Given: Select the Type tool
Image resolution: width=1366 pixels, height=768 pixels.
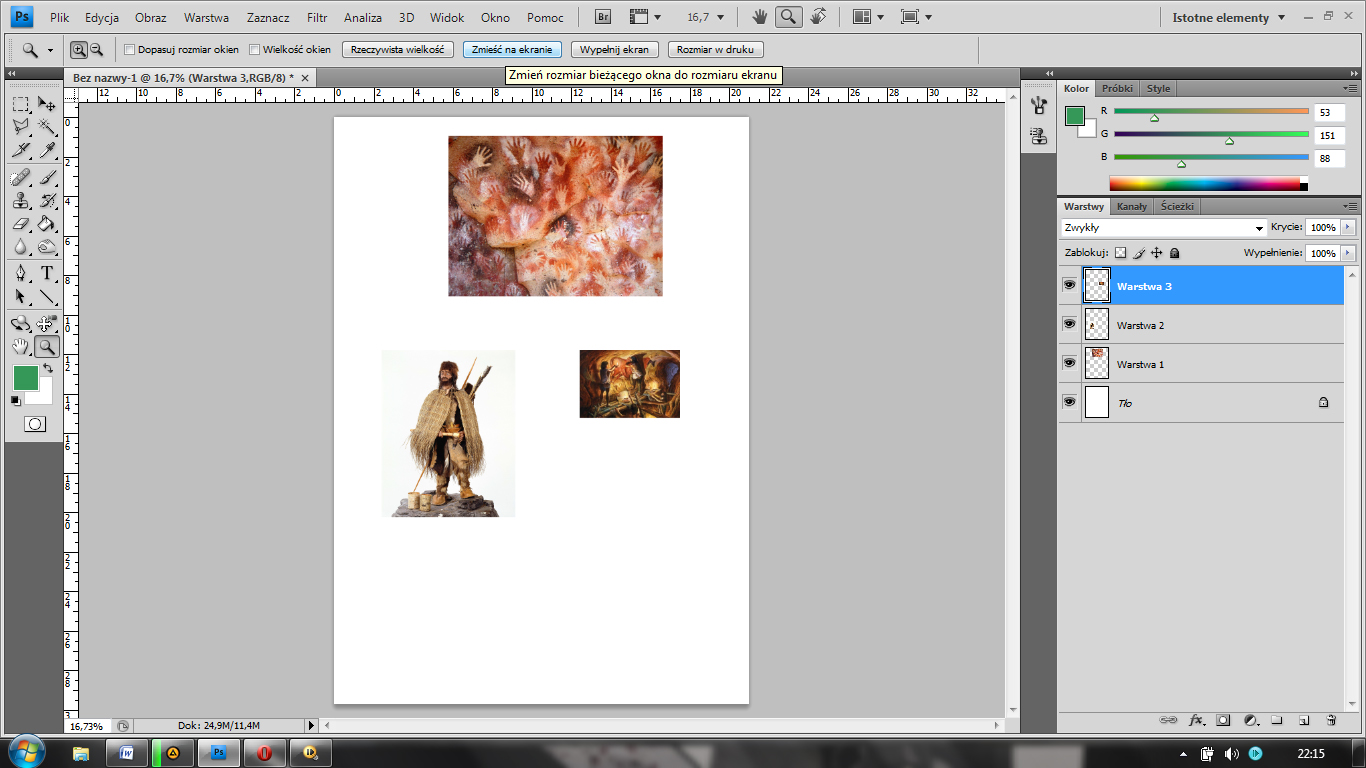Looking at the screenshot, I should (47, 273).
